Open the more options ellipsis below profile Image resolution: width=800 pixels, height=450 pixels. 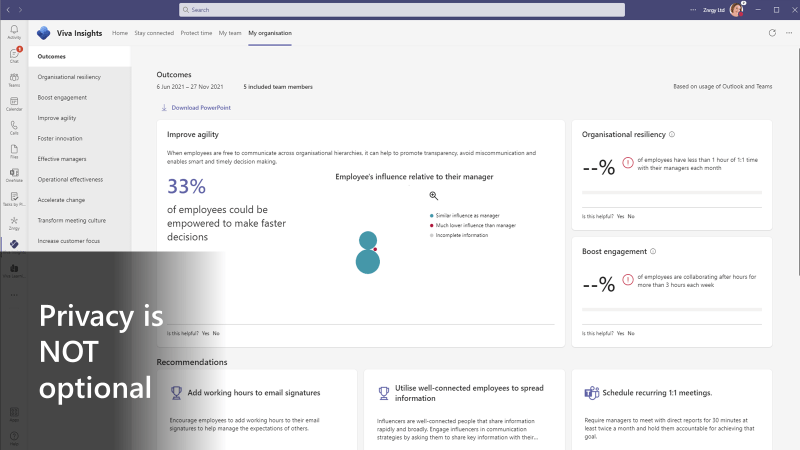(x=787, y=33)
